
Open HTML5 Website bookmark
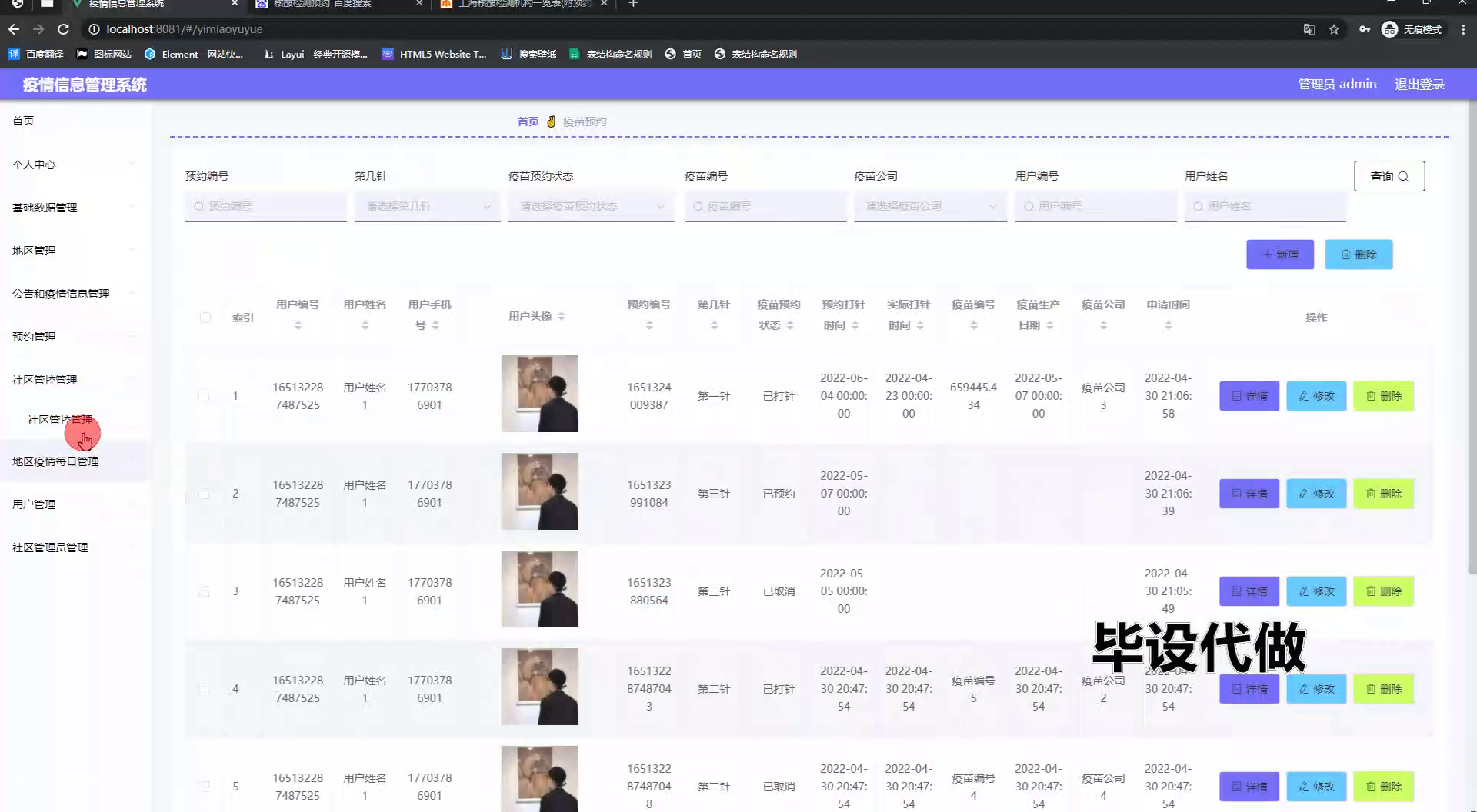point(435,54)
